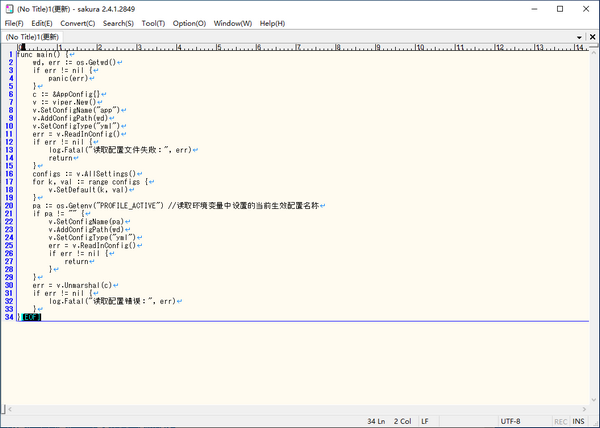Image resolution: width=600 pixels, height=428 pixels.
Task: Open the Search(S) menu
Action: (118, 23)
